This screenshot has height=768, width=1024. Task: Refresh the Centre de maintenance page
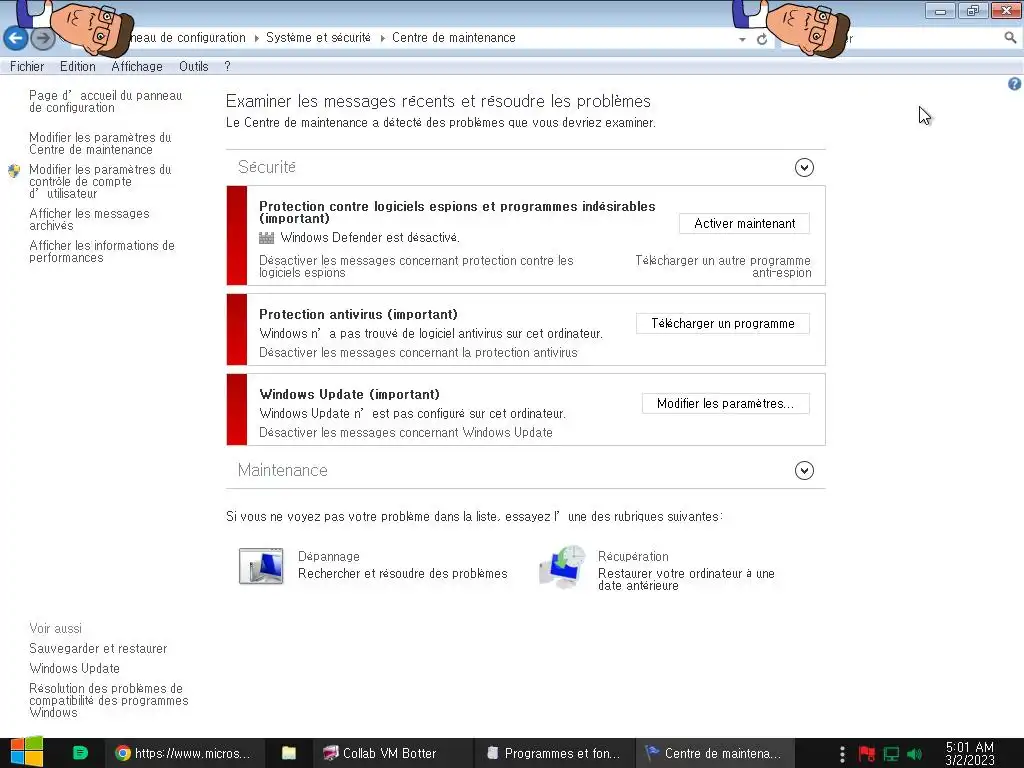tap(761, 39)
